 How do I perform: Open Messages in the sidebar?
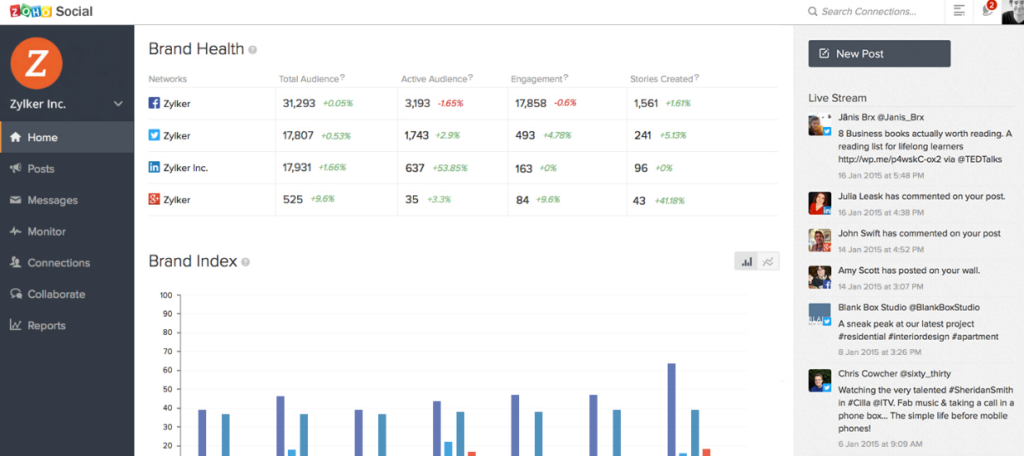[x=67, y=200]
